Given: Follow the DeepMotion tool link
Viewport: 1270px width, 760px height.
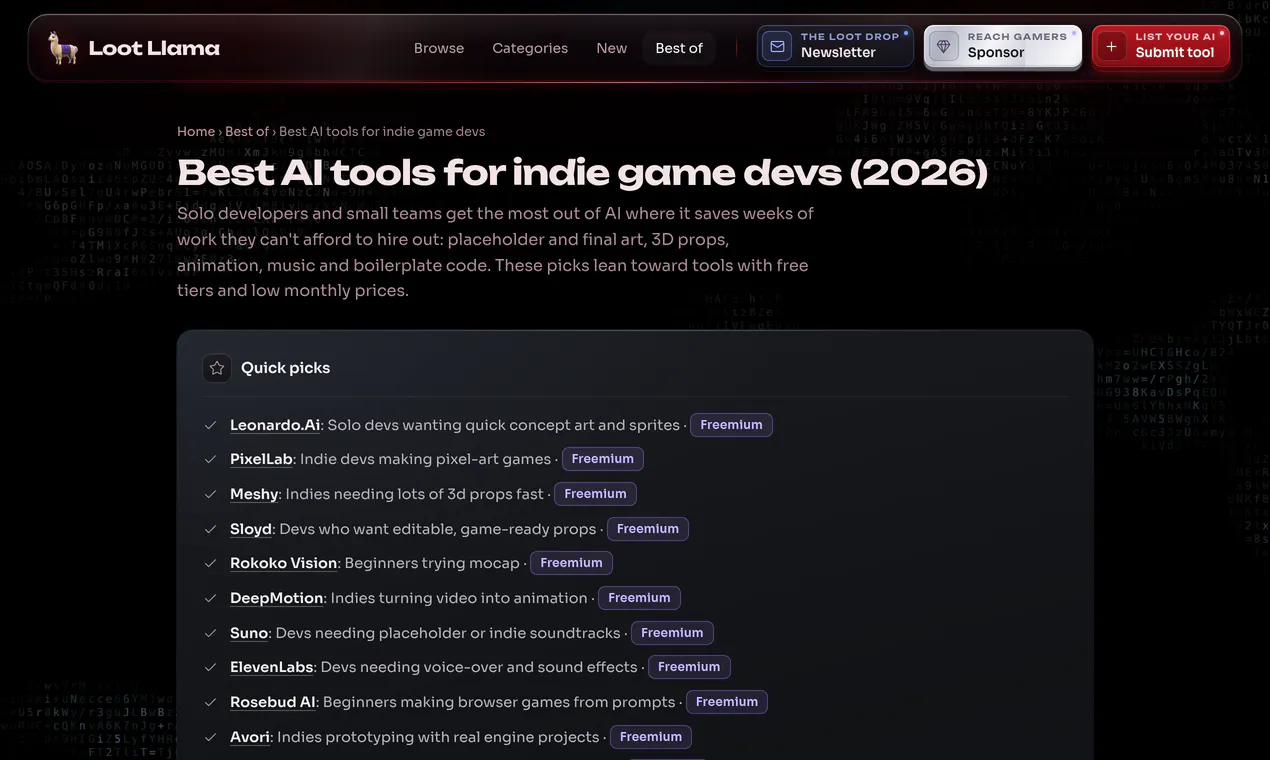Looking at the screenshot, I should click(x=277, y=598).
